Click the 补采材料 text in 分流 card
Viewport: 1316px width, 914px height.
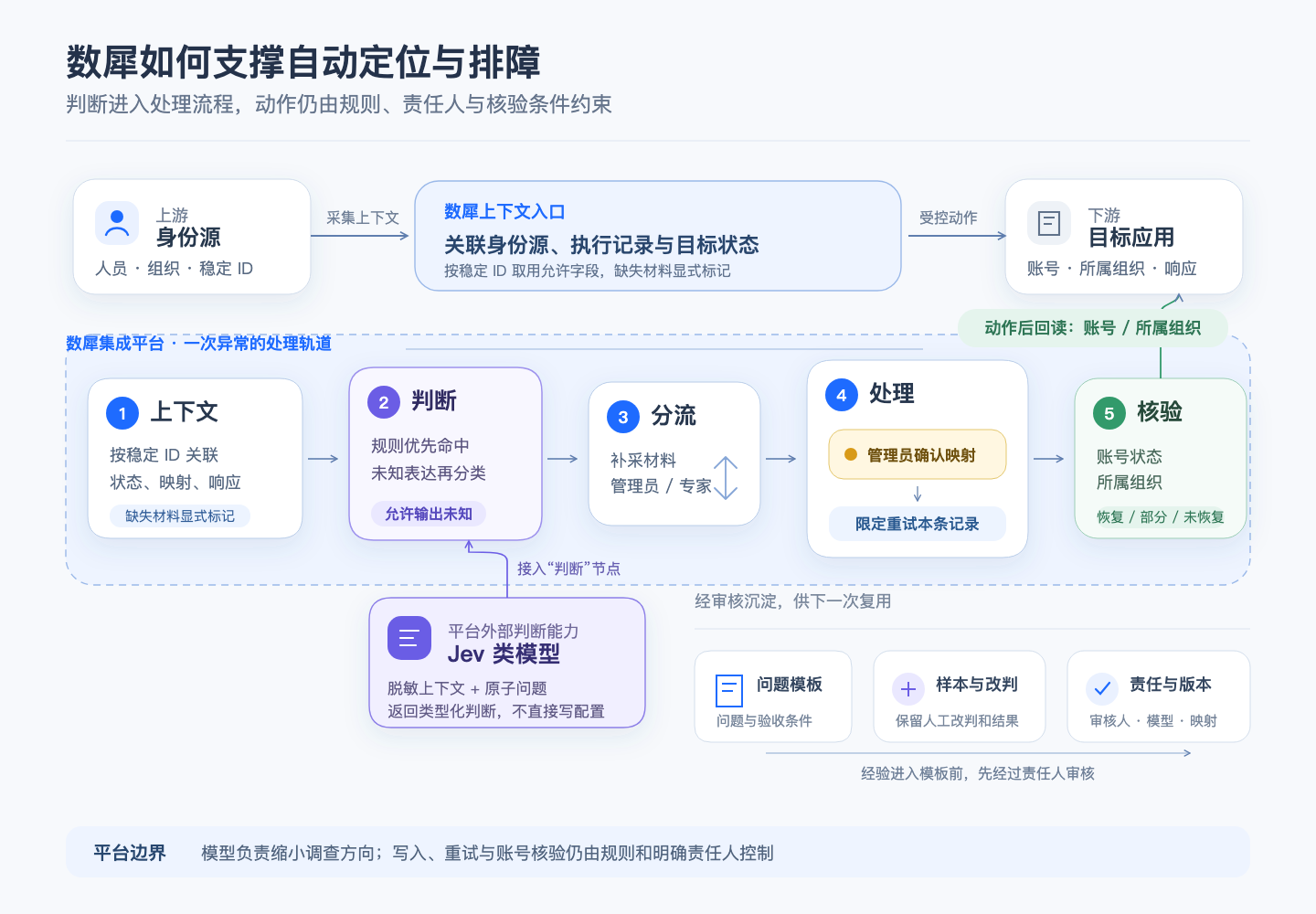click(x=643, y=461)
